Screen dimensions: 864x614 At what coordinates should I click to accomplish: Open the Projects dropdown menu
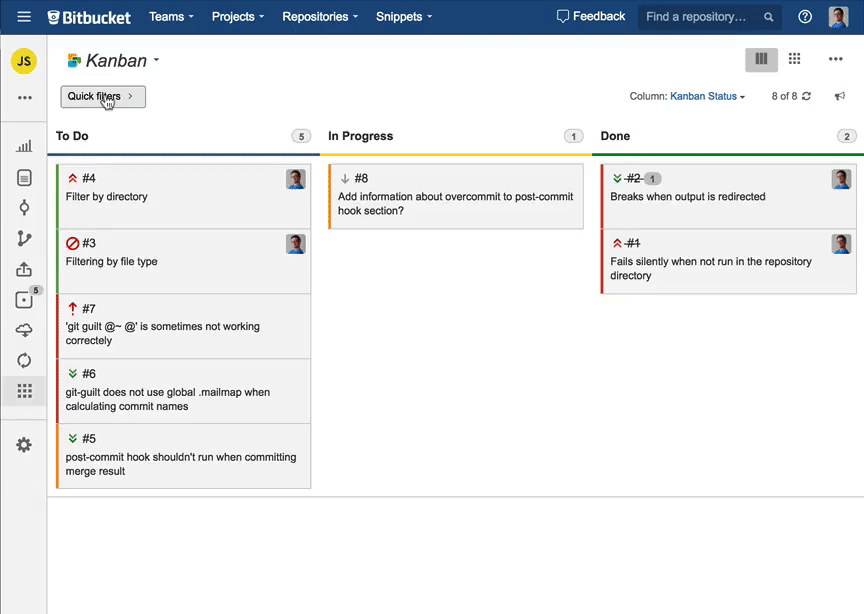[238, 17]
